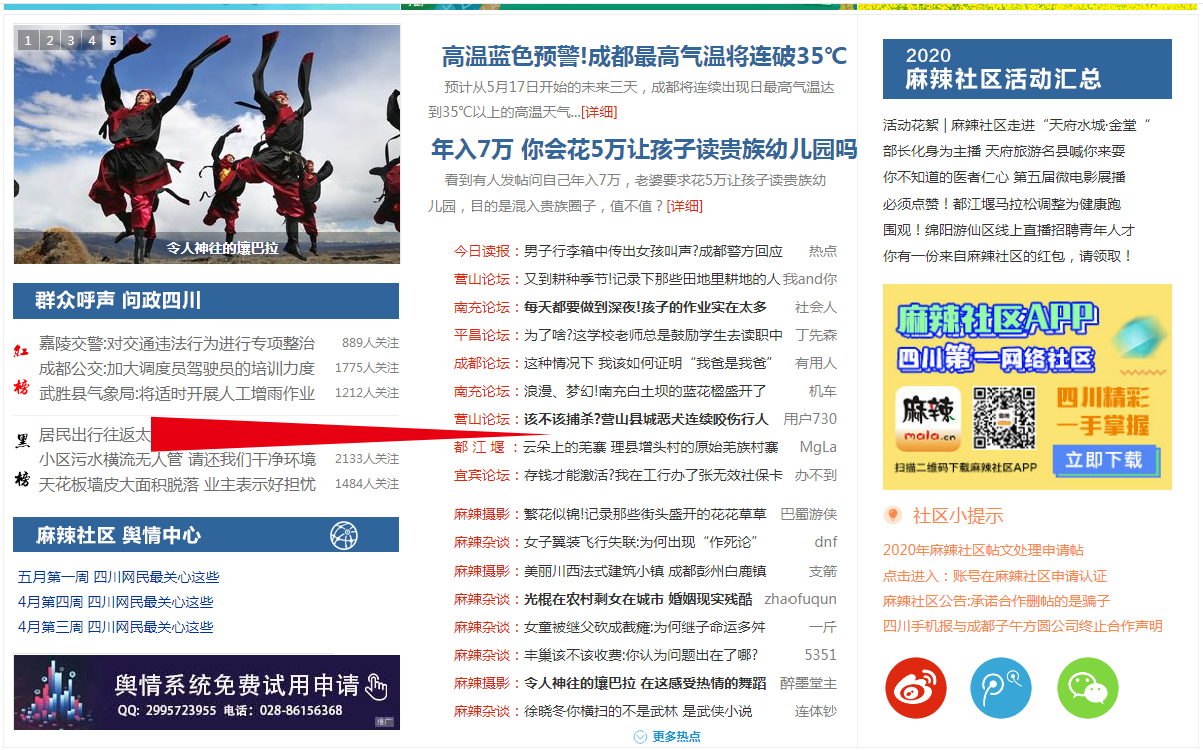Open 绵阳游仙区线上直播招聘 link
The image size is (1203, 750).
pyautogui.click(x=1009, y=230)
